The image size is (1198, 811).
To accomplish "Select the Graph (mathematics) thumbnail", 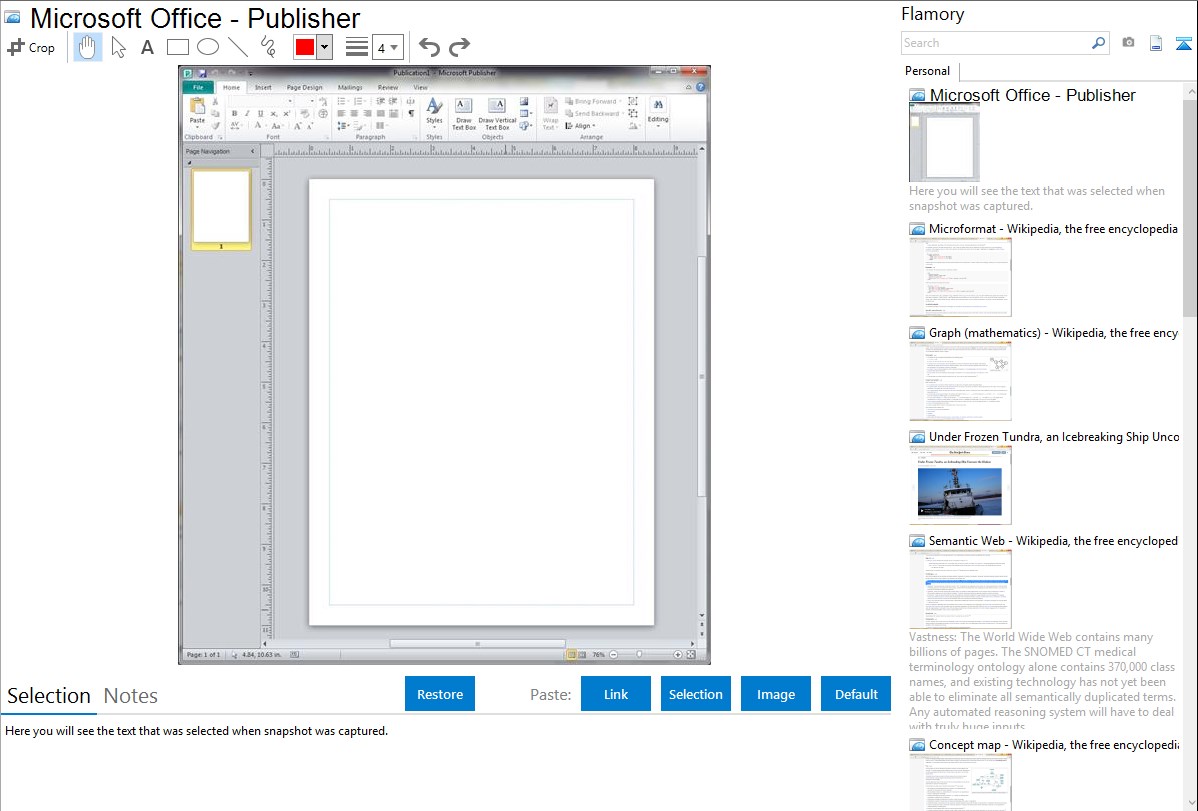I will (960, 381).
